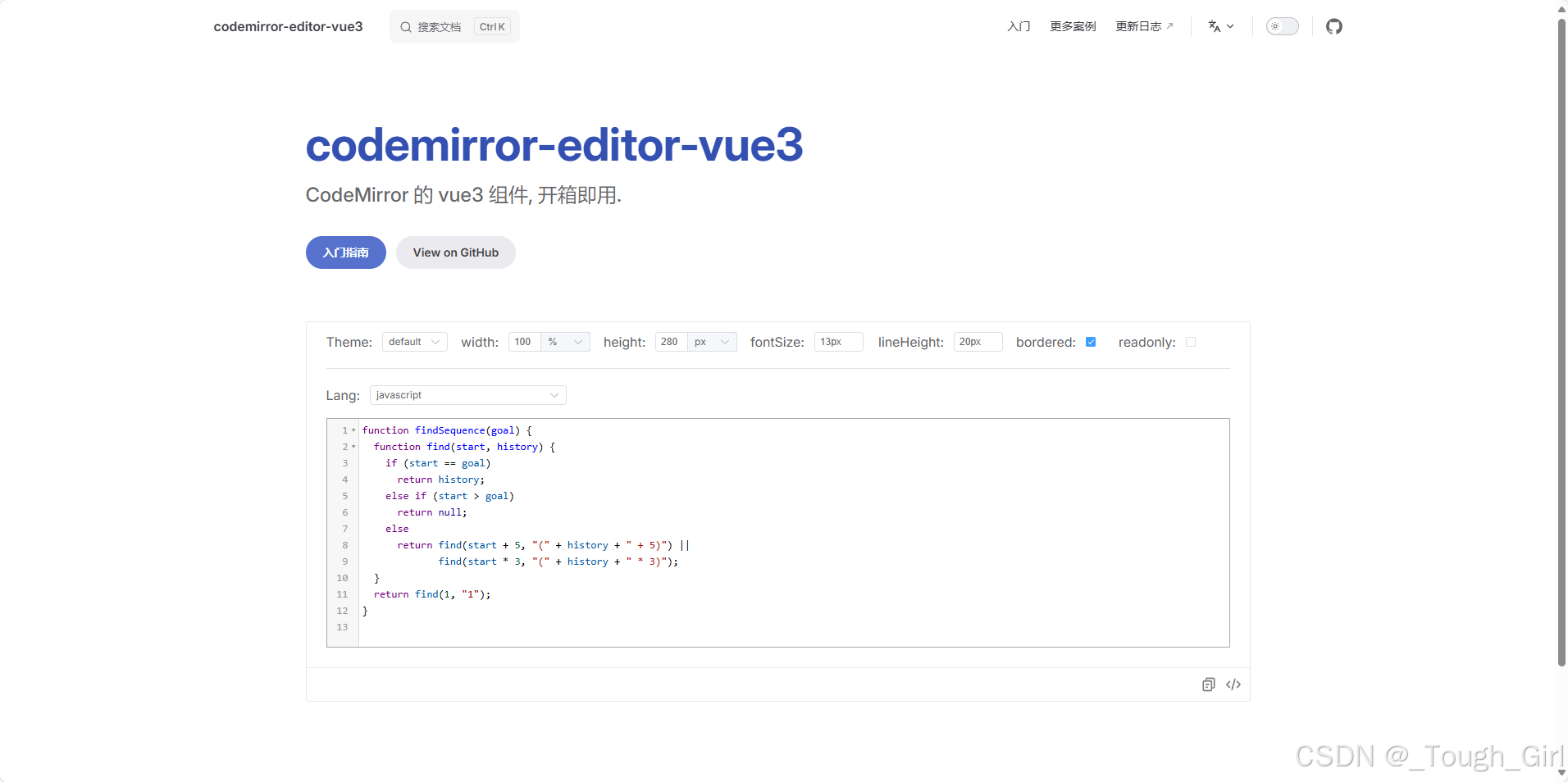Open the project's GitHub repository icon
Screen dimensions: 1568x782
1333,26
